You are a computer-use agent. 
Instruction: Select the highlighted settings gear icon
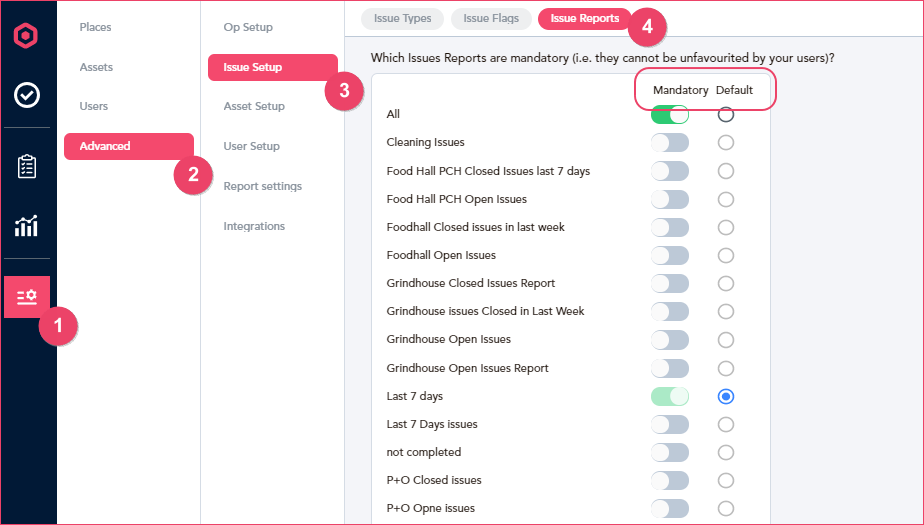tap(27, 297)
